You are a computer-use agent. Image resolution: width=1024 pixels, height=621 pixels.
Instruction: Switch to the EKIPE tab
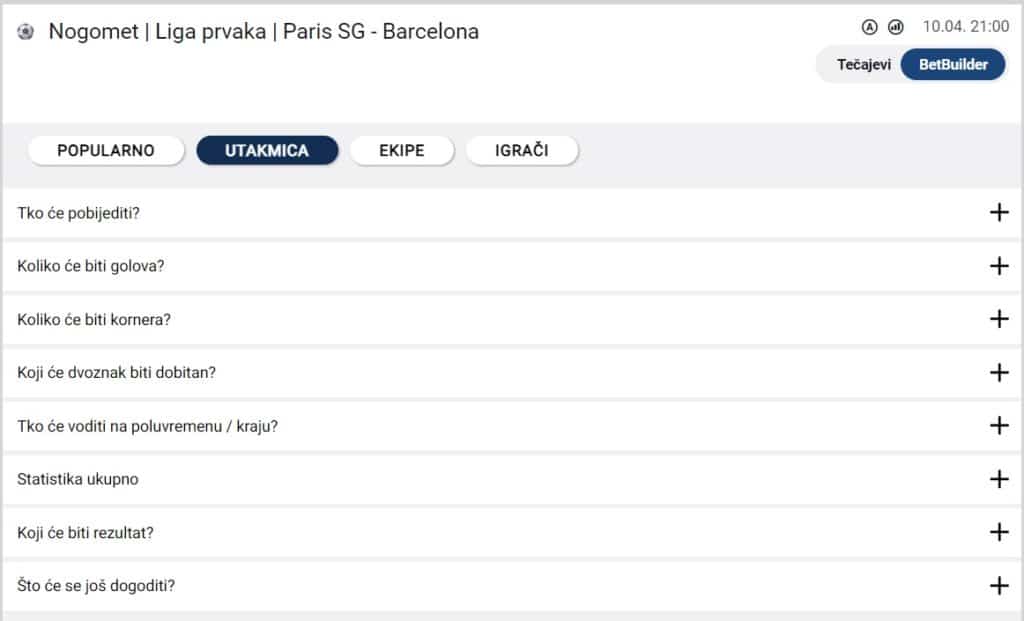pos(402,151)
